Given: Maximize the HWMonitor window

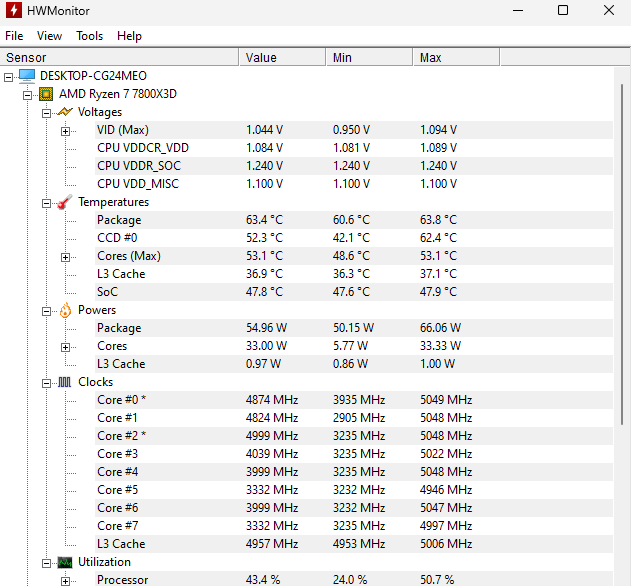Looking at the screenshot, I should [563, 10].
